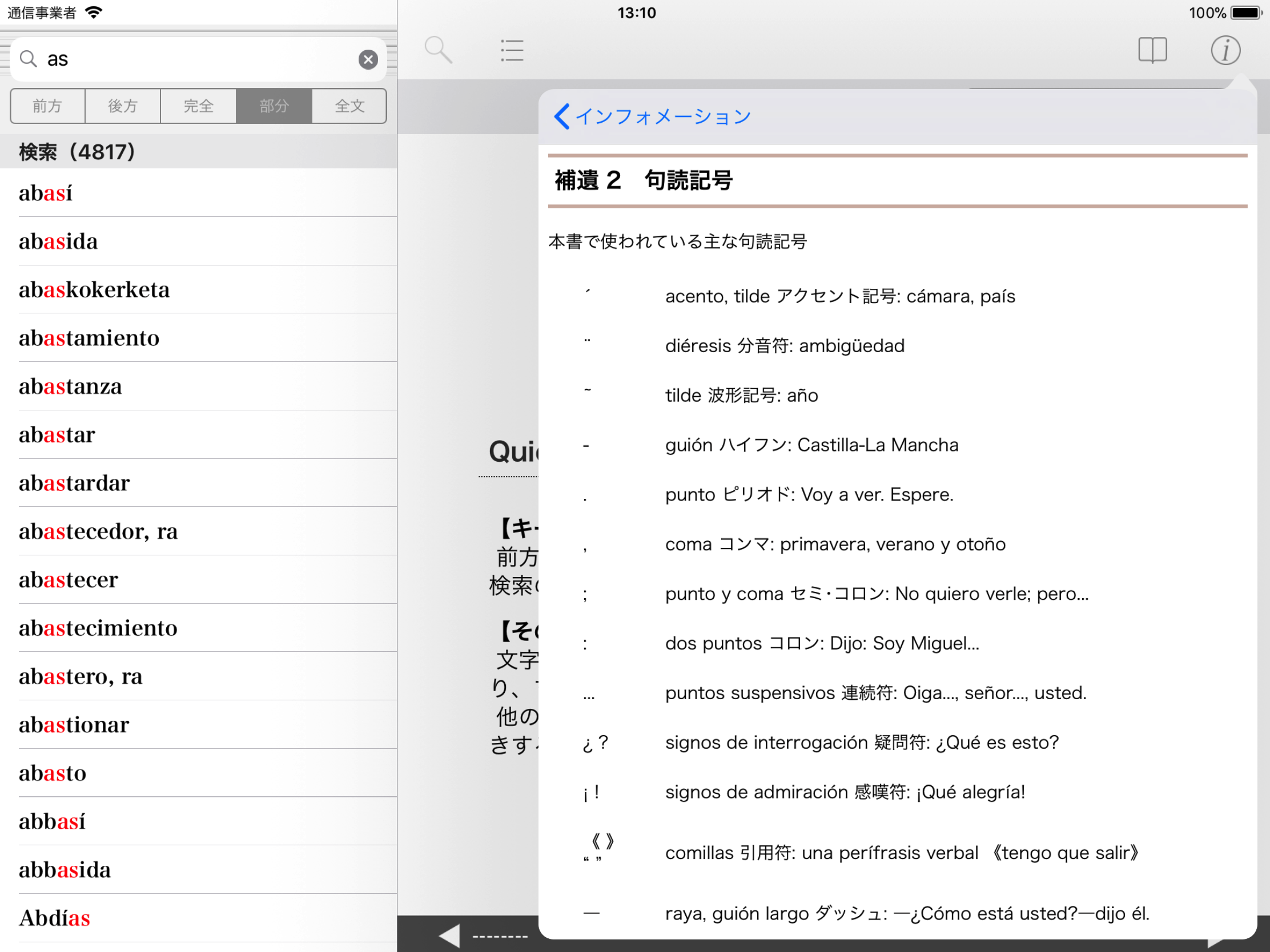Click the magnifier inside the search field

point(28,59)
